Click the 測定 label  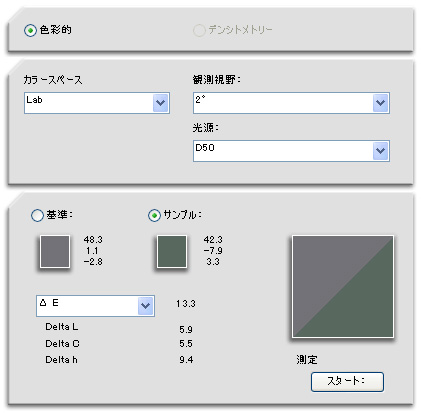[x=307, y=360]
